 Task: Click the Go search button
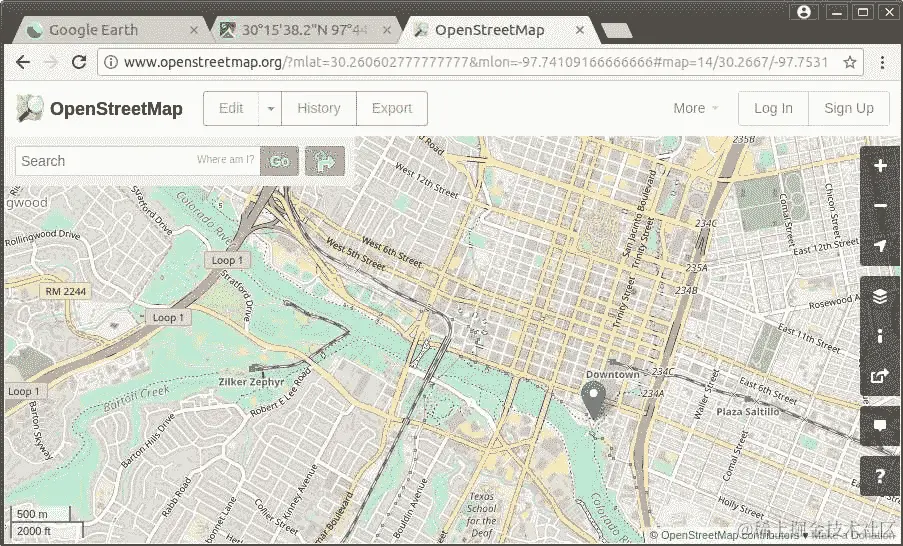click(x=280, y=161)
